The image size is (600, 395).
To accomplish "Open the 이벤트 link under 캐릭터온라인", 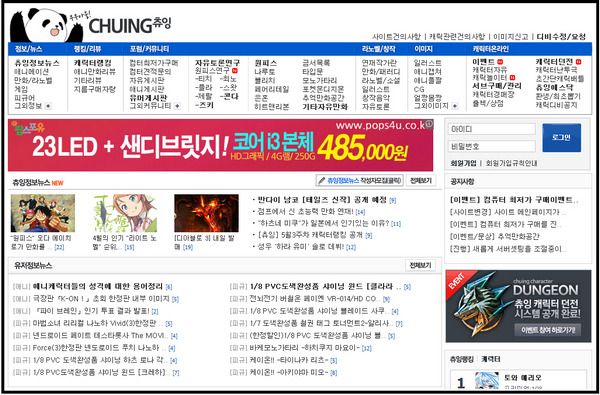I will coord(484,62).
